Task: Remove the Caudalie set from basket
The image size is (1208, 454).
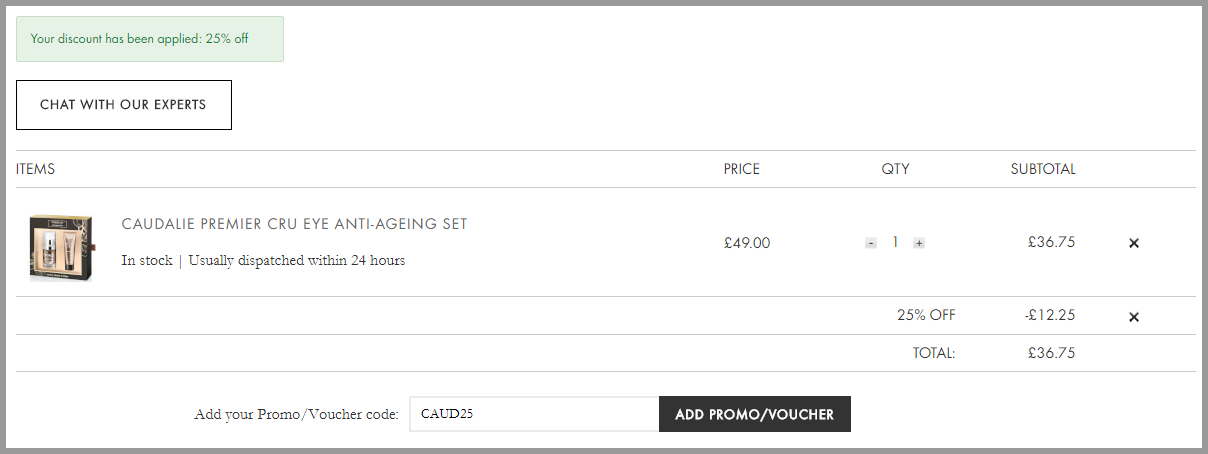Action: pyautogui.click(x=1134, y=243)
